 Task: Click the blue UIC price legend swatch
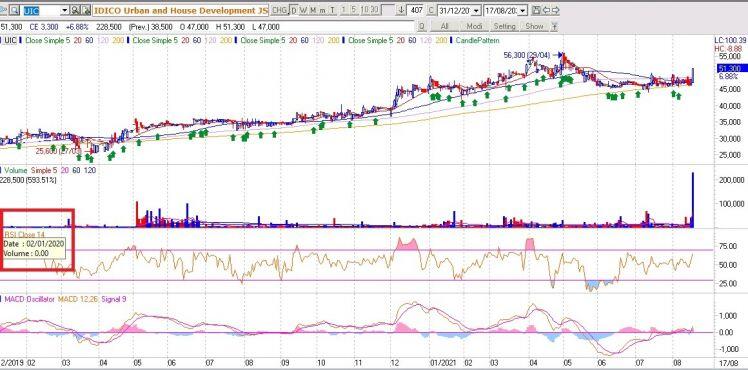pyautogui.click(x=1, y=41)
